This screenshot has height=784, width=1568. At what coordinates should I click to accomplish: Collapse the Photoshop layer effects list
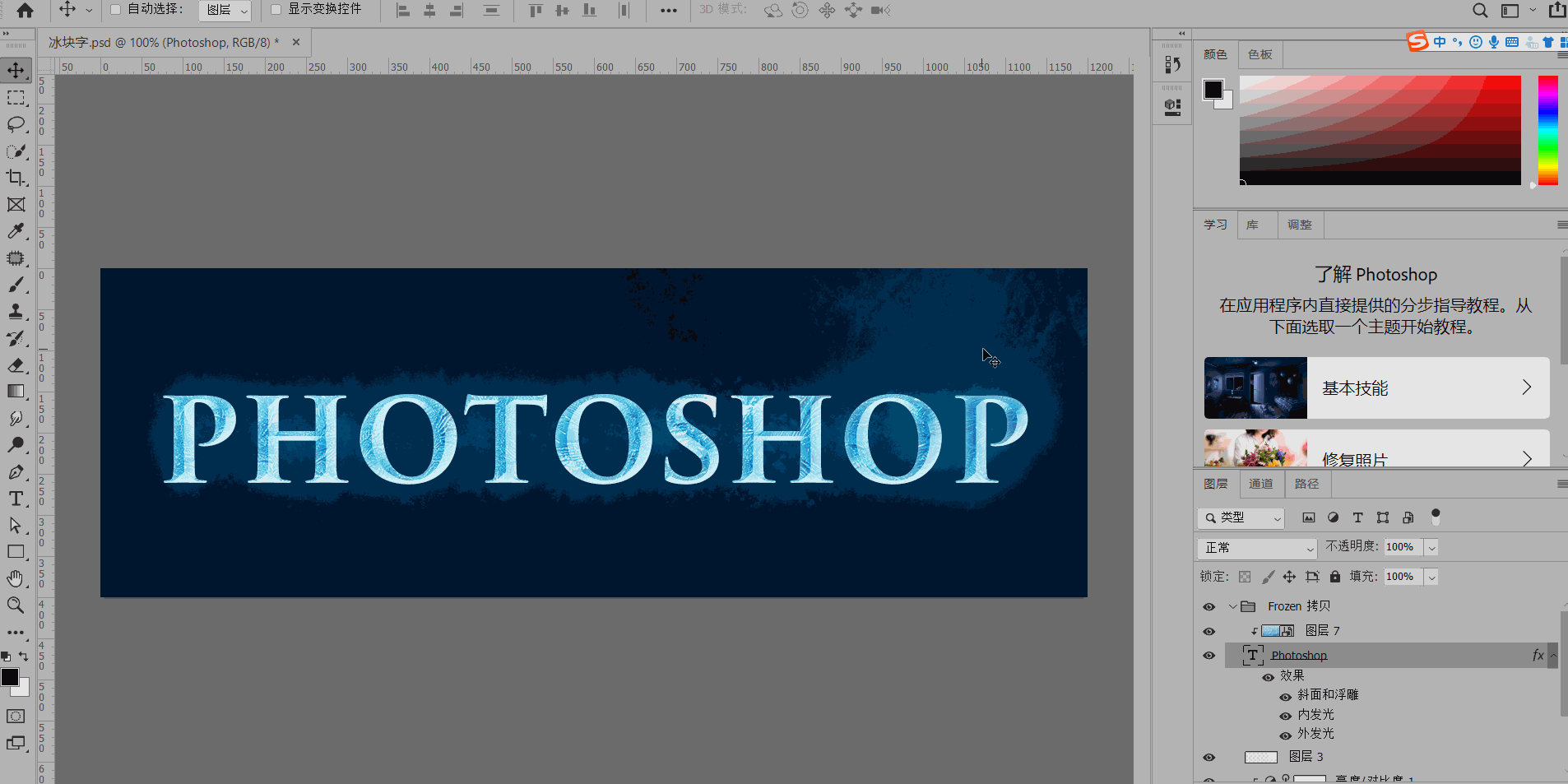(1553, 656)
